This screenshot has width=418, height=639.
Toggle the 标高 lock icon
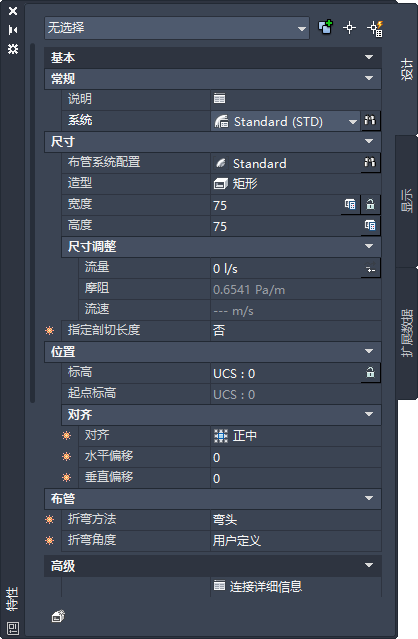click(370, 372)
